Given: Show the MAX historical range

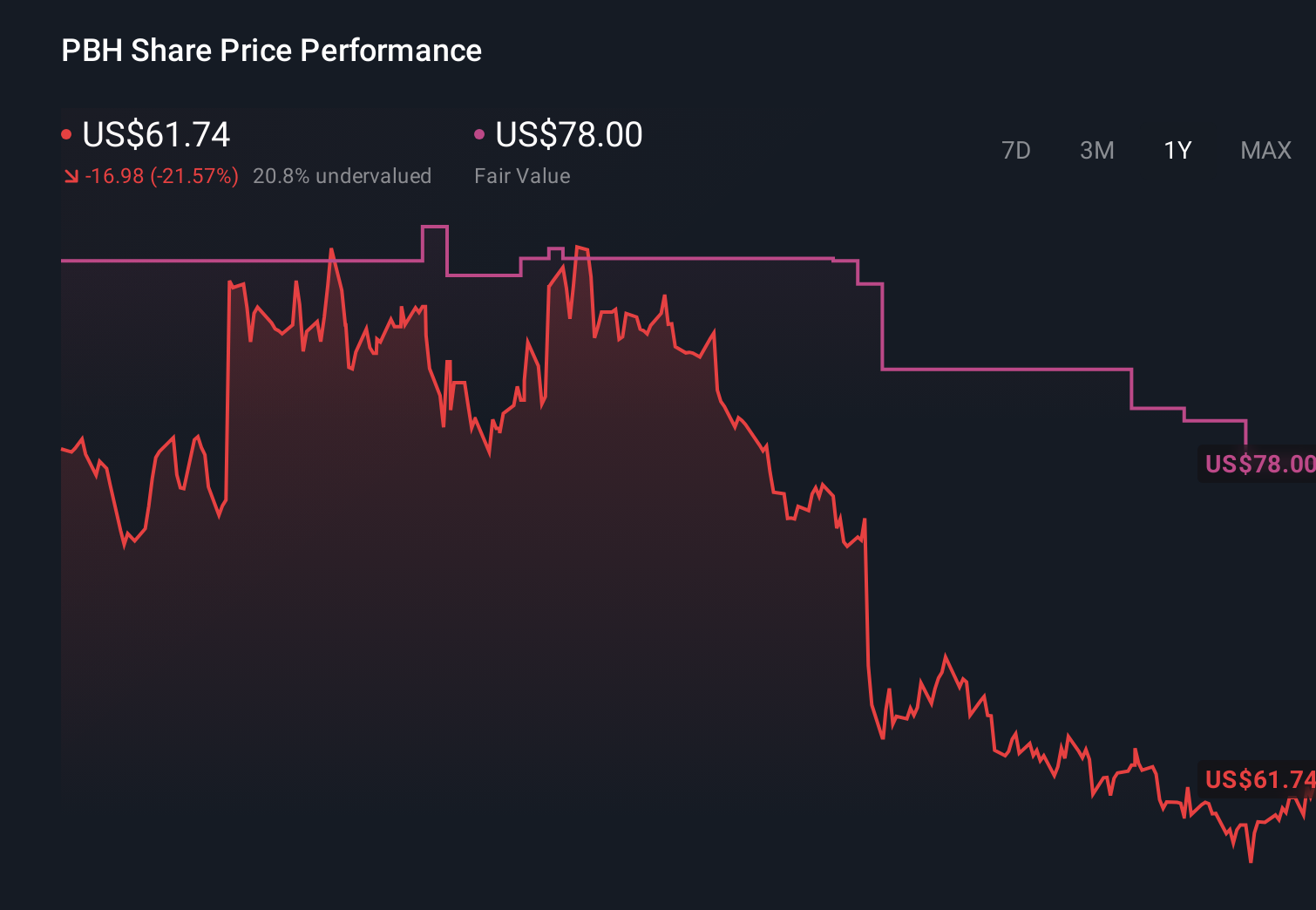Looking at the screenshot, I should (1265, 150).
